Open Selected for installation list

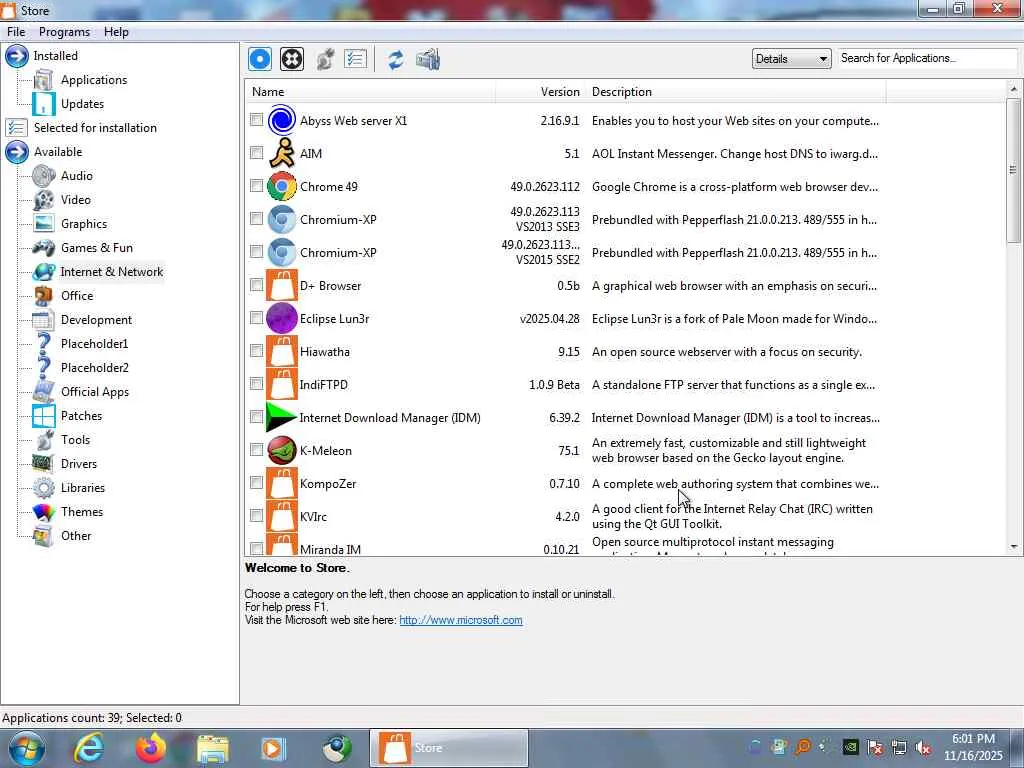click(95, 128)
